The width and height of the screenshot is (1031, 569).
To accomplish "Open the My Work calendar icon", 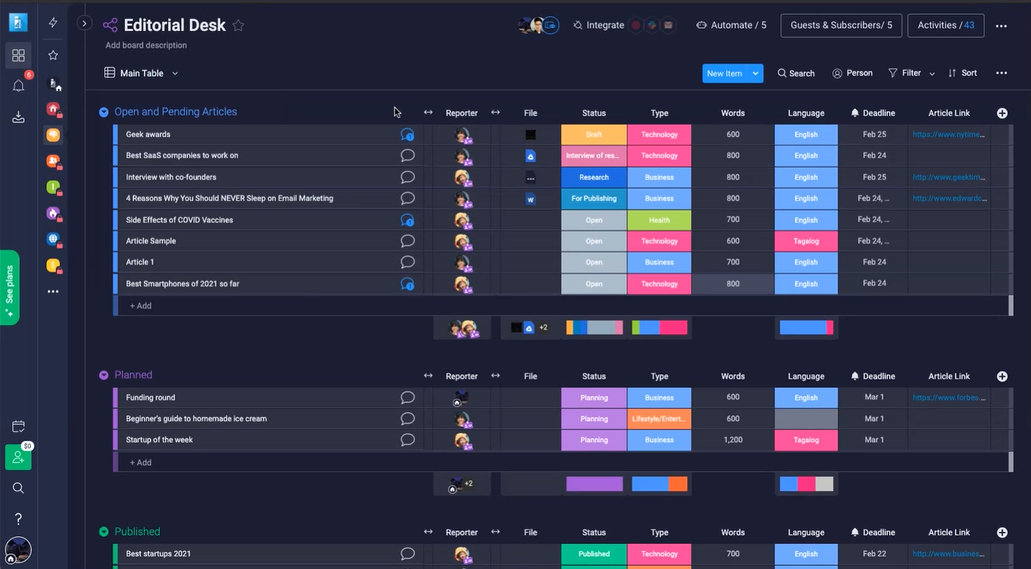I will click(x=18, y=426).
